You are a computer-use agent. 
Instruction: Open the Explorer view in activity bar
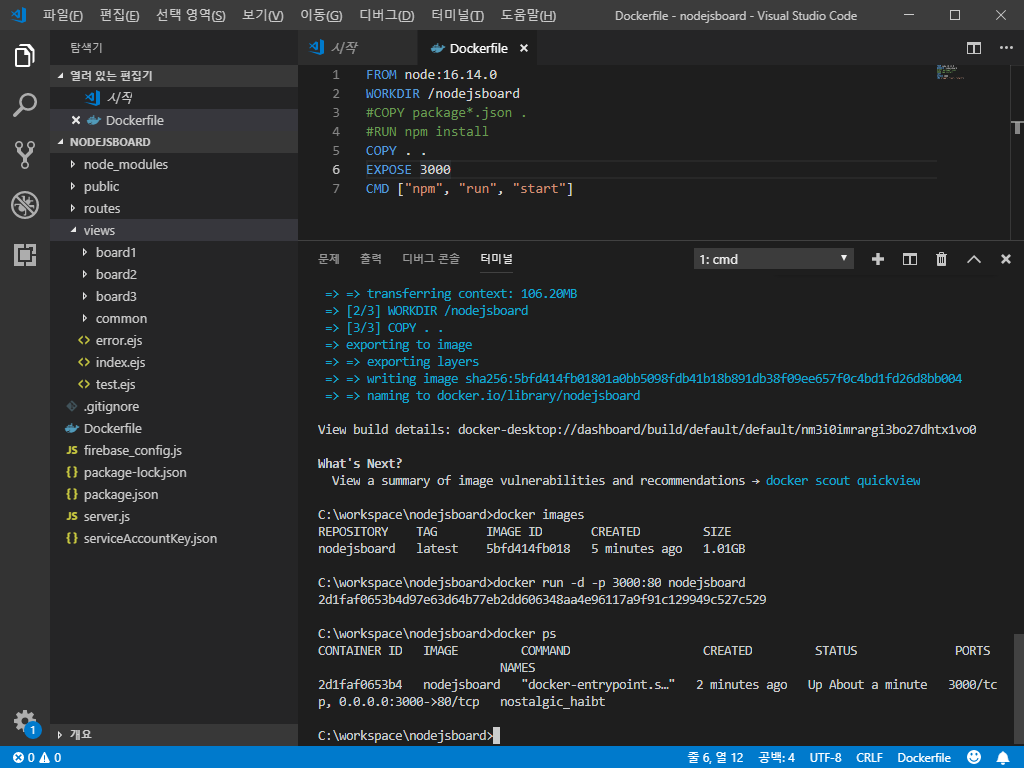[25, 55]
